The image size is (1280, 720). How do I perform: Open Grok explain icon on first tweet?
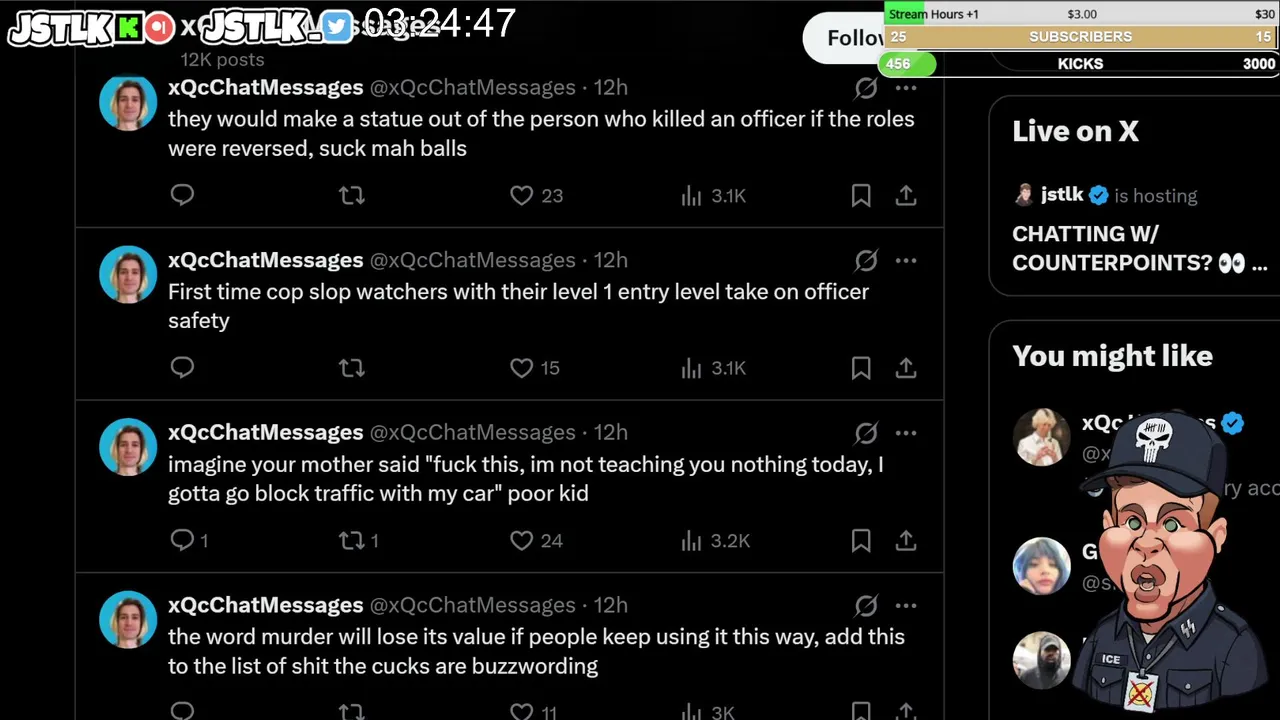(866, 88)
